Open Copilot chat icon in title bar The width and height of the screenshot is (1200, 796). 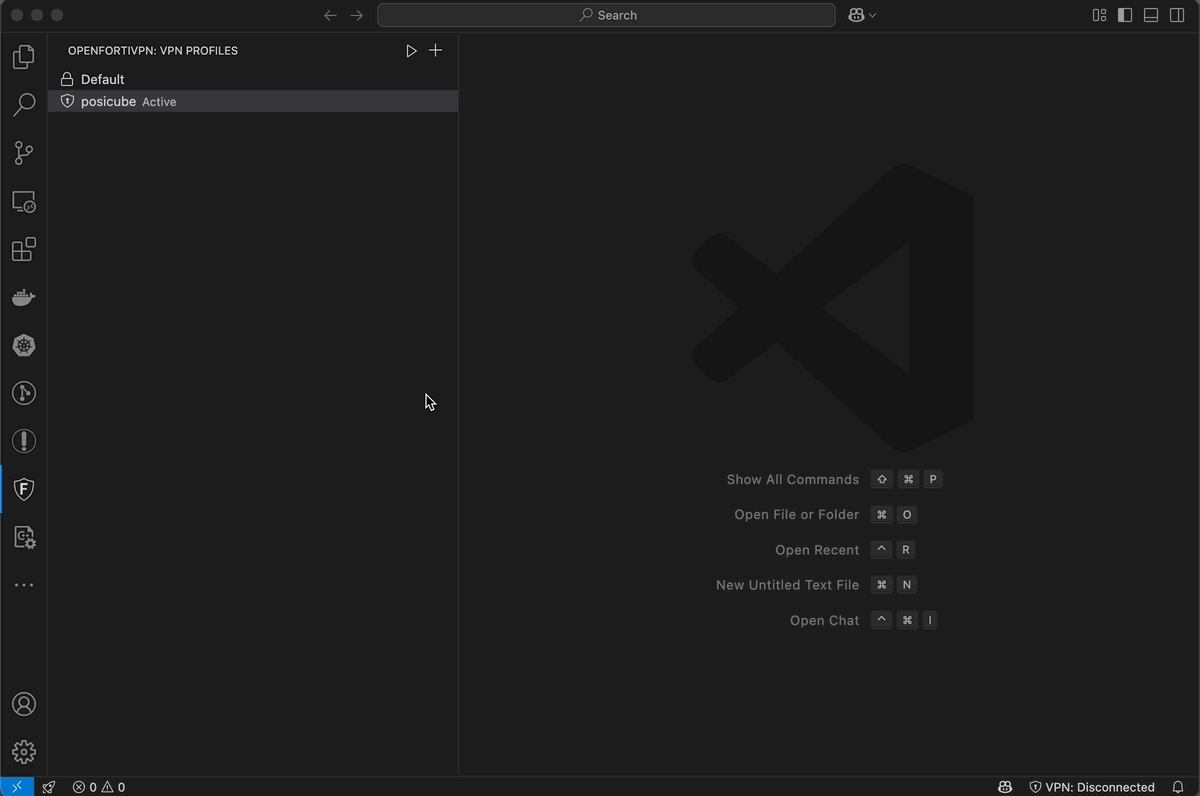click(x=856, y=15)
